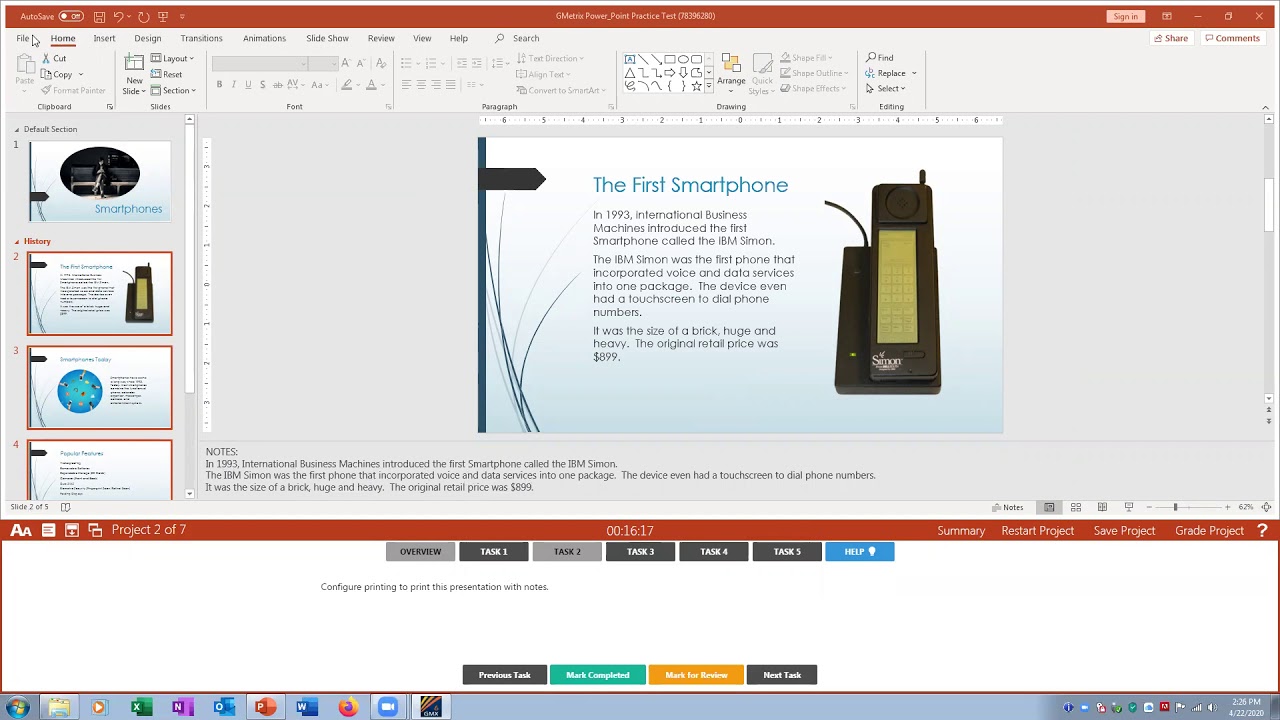This screenshot has width=1280, height=720.
Task: Click the Copy button
Action: (58, 74)
